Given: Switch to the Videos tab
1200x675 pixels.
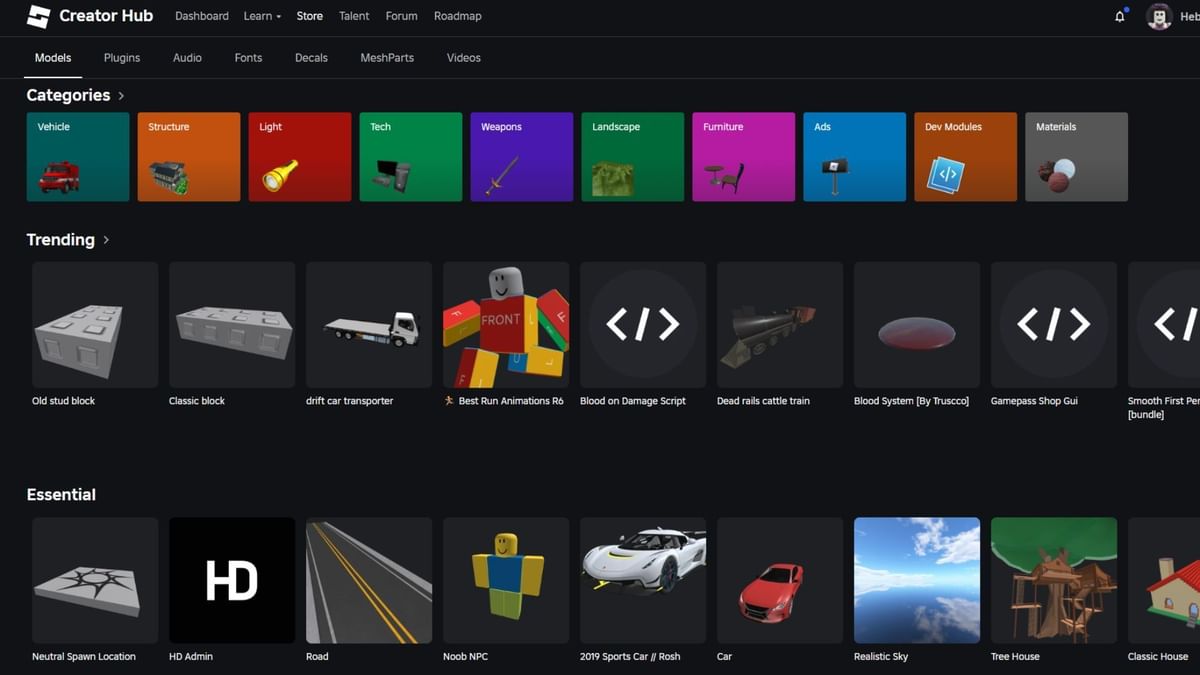Looking at the screenshot, I should coord(463,57).
